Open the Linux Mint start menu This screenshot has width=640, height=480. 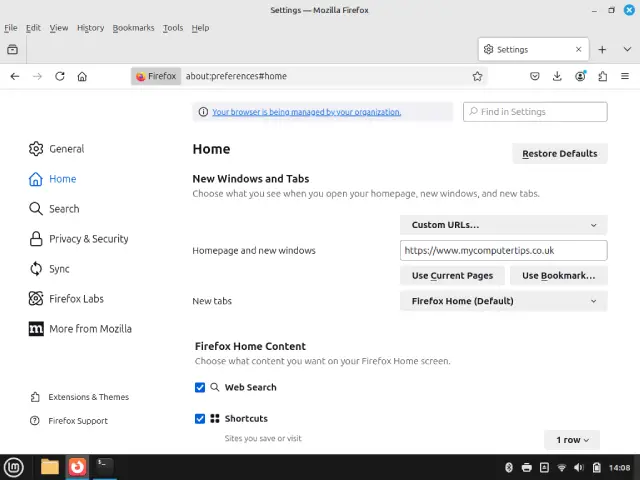coord(14,467)
